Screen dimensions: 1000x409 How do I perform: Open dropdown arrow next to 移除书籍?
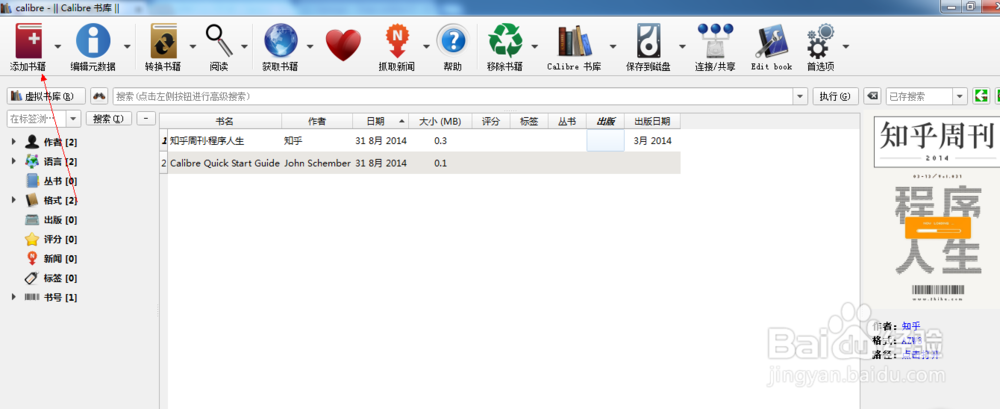pos(535,46)
